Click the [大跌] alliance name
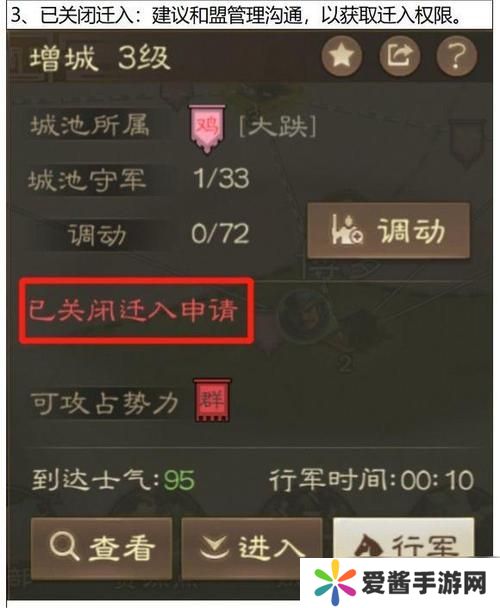The width and height of the screenshot is (500, 608). point(277,127)
